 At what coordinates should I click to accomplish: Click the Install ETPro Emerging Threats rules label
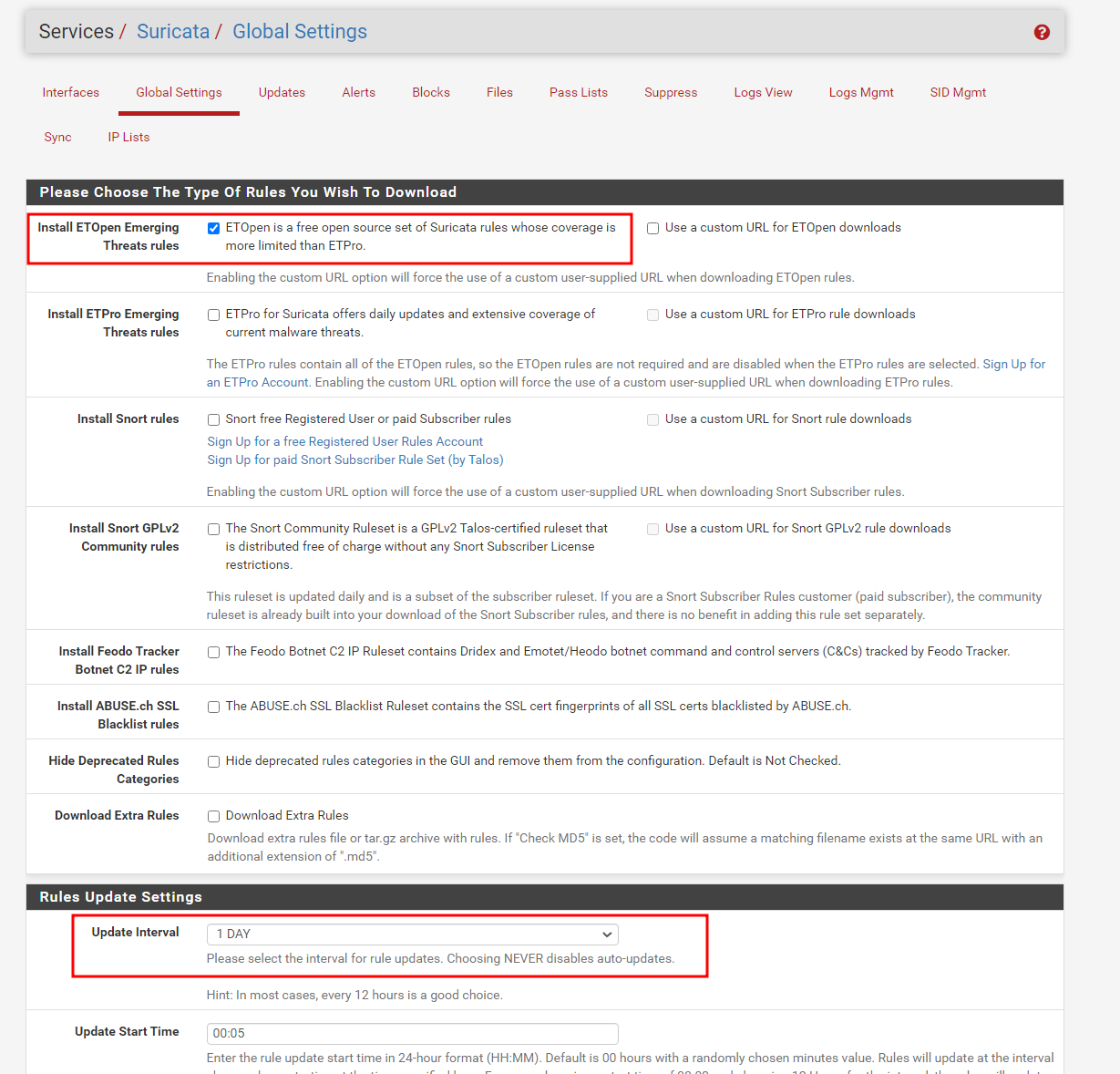(114, 323)
